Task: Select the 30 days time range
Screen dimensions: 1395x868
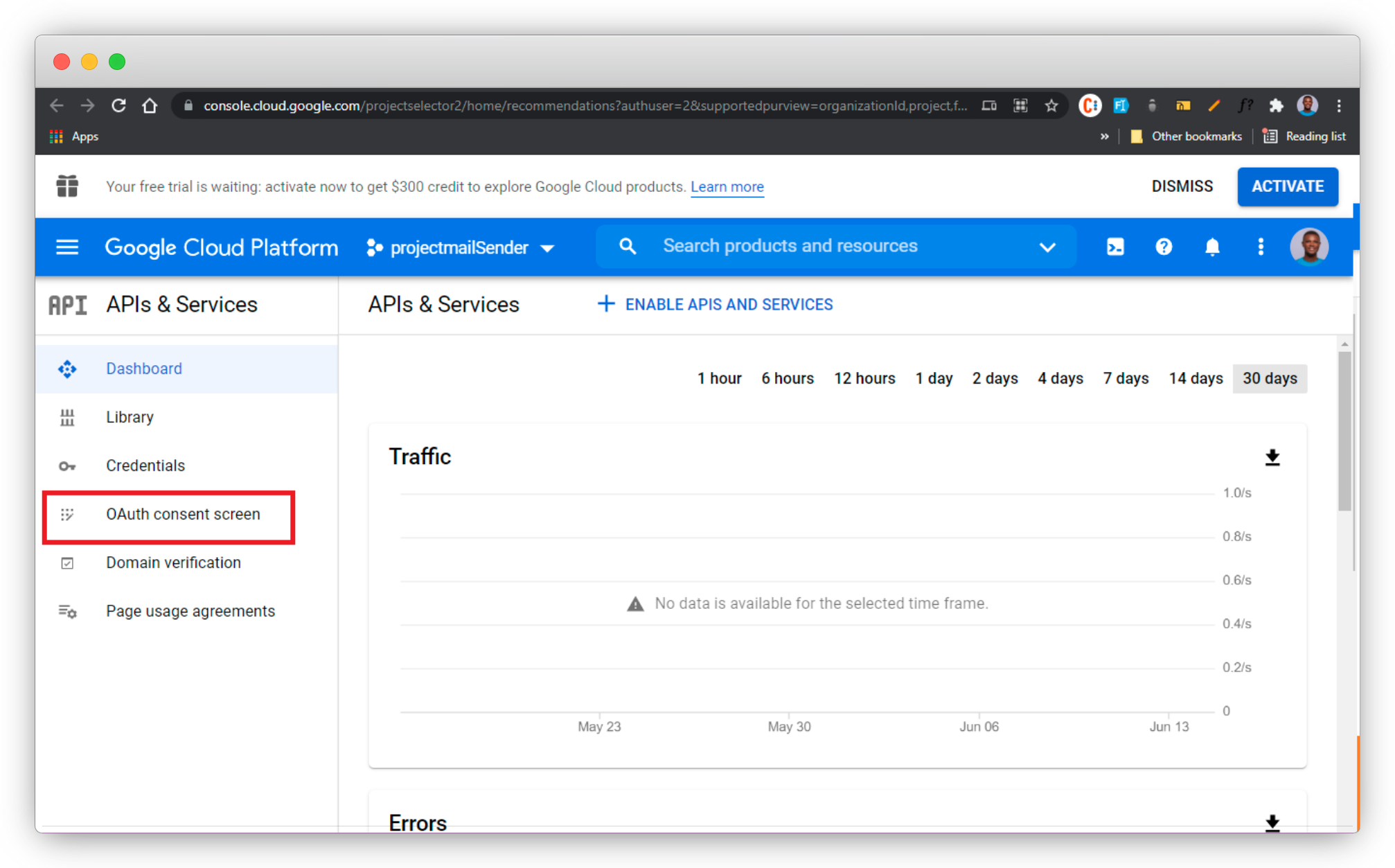Action: (1270, 378)
